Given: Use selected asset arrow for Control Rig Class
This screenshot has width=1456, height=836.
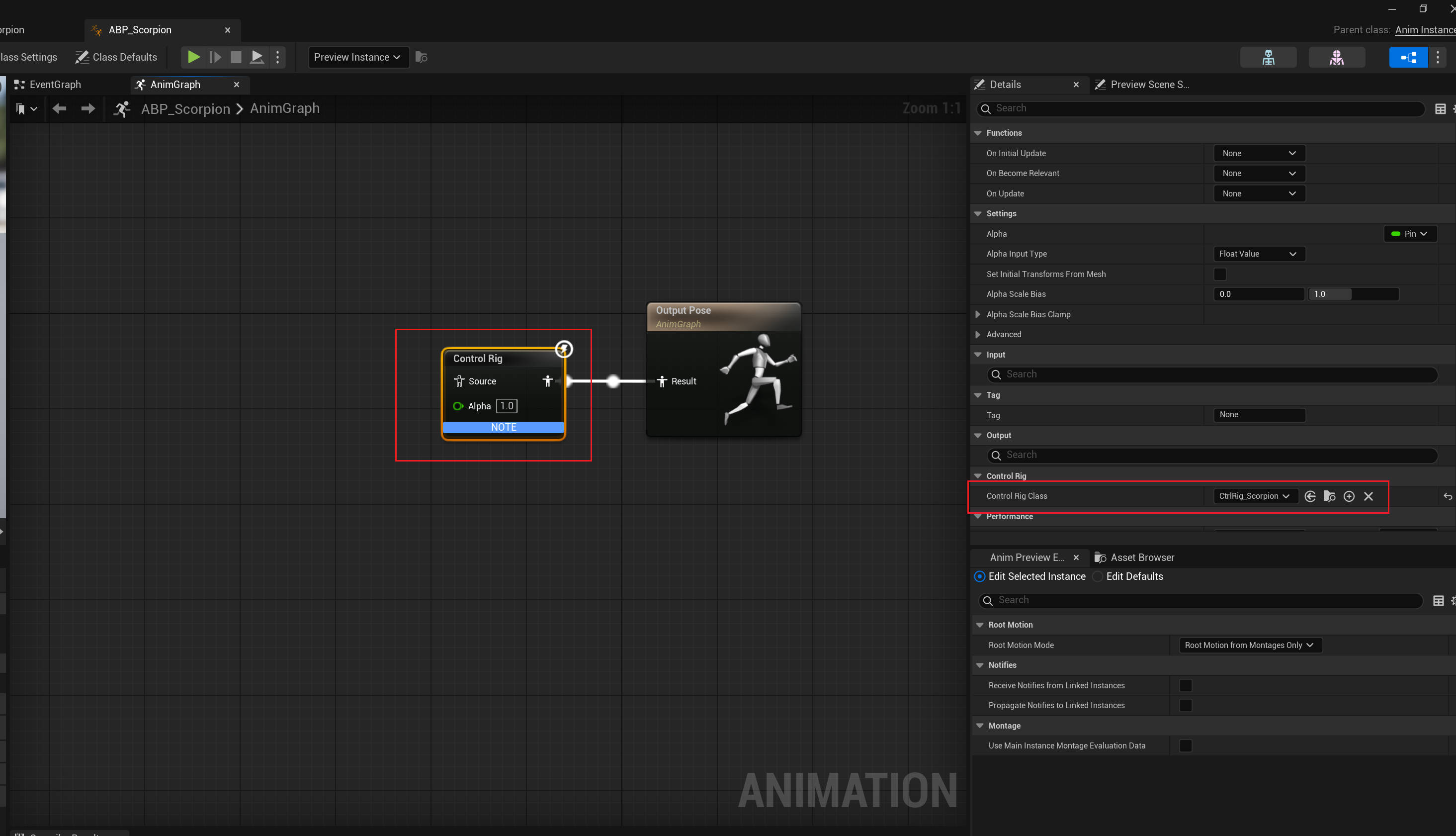Looking at the screenshot, I should (x=1310, y=496).
